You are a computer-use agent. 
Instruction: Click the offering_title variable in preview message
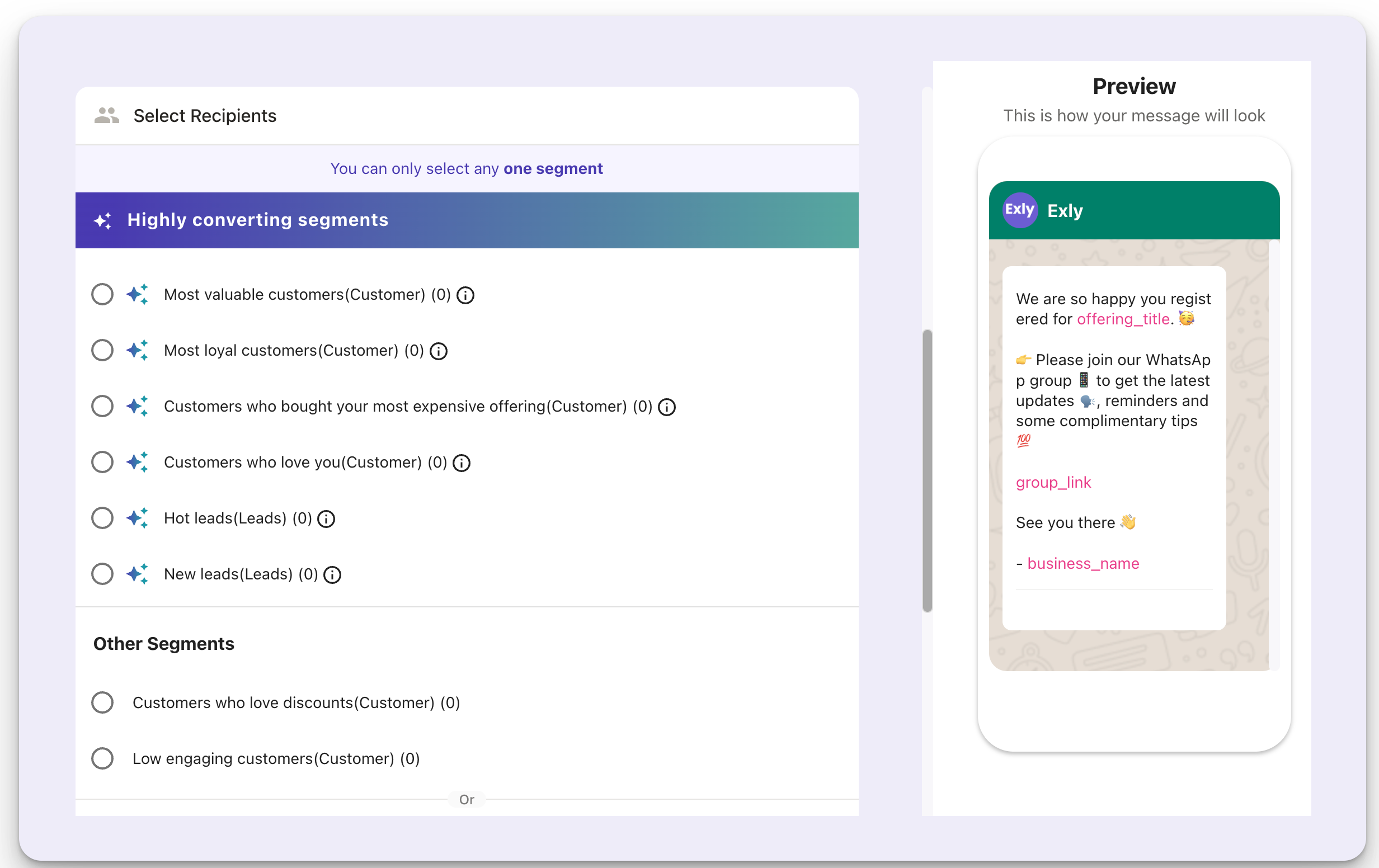pyautogui.click(x=1123, y=319)
